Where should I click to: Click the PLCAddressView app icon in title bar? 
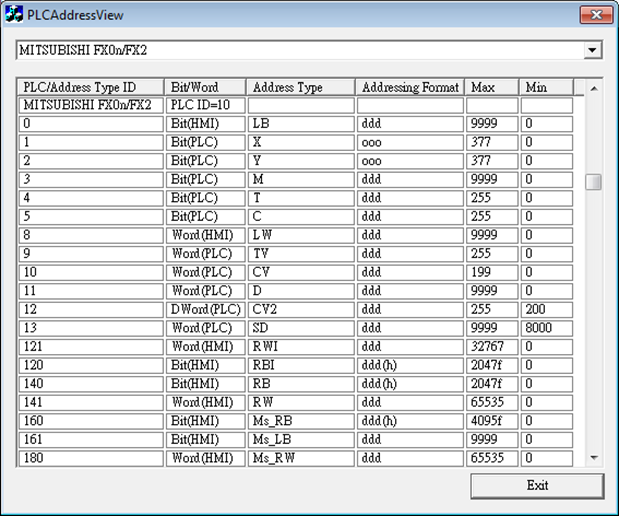click(x=14, y=14)
